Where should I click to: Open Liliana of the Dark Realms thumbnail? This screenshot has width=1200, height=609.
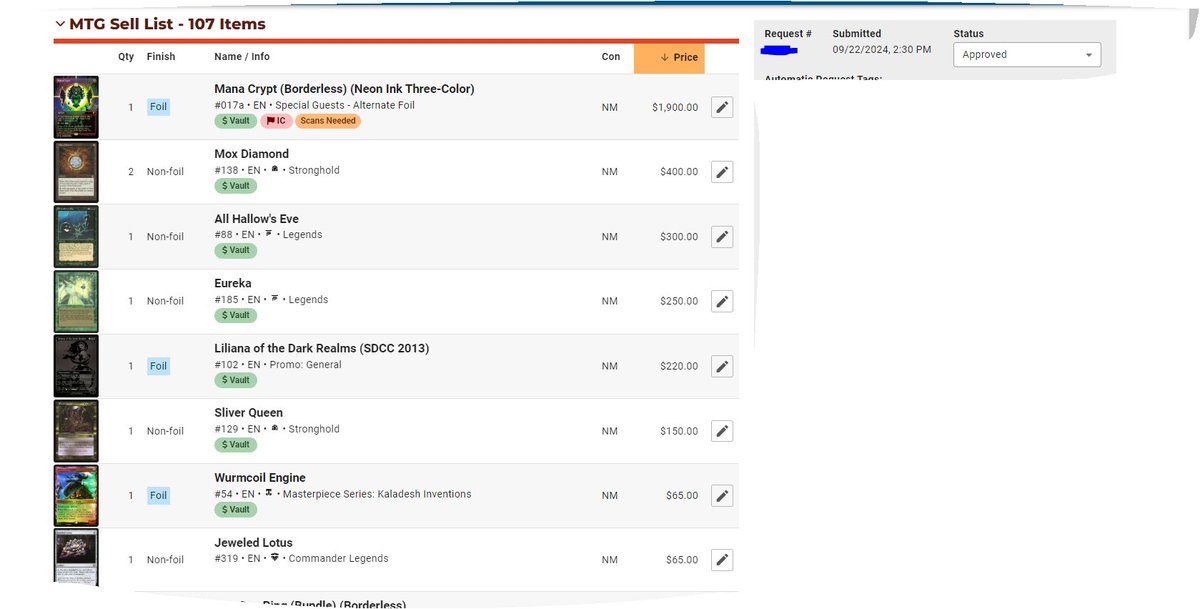click(76, 366)
